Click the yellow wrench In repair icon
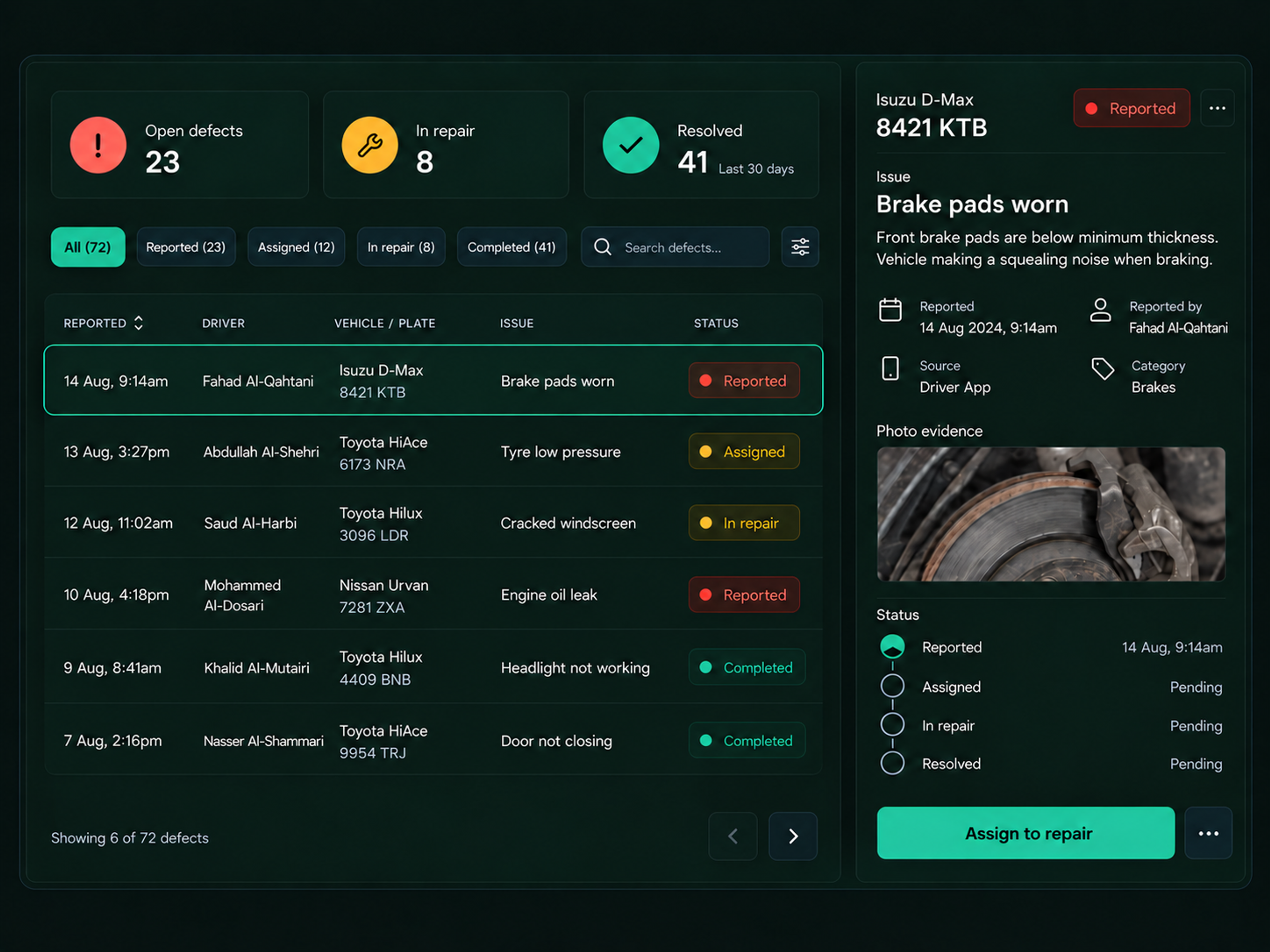 [370, 145]
